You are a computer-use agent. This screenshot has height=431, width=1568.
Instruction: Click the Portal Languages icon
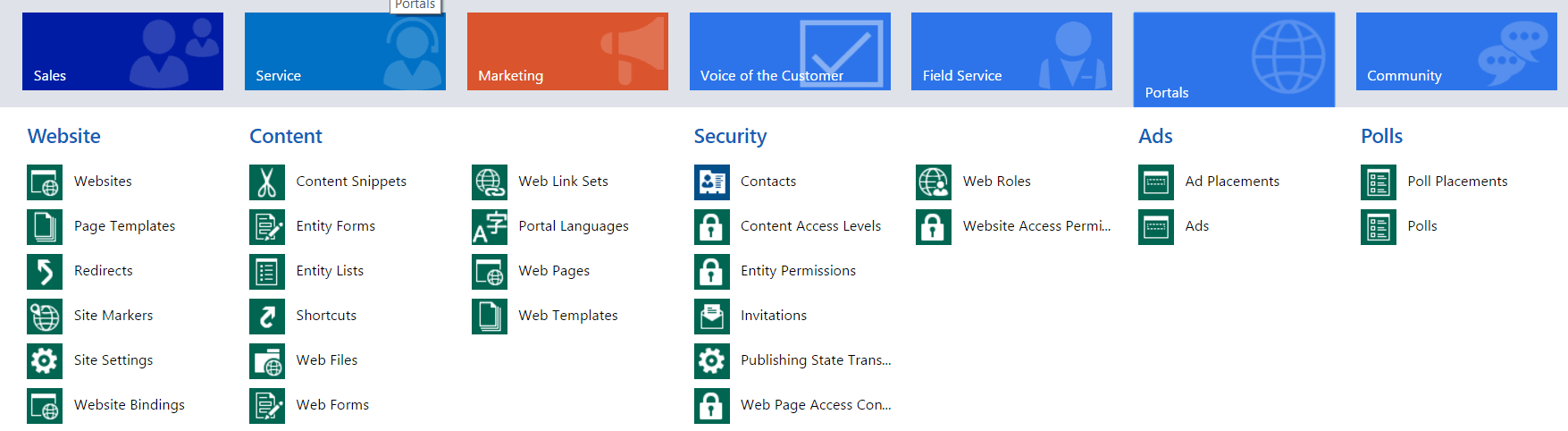point(490,226)
